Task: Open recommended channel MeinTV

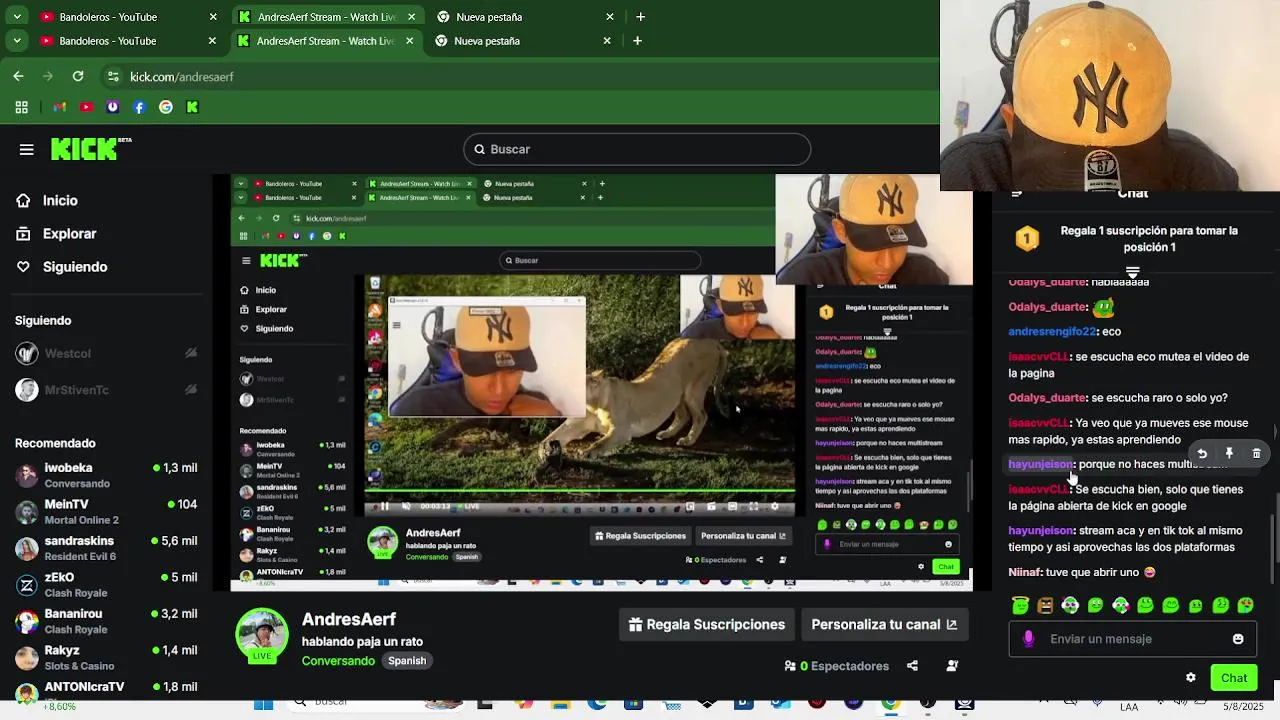Action: pos(105,512)
